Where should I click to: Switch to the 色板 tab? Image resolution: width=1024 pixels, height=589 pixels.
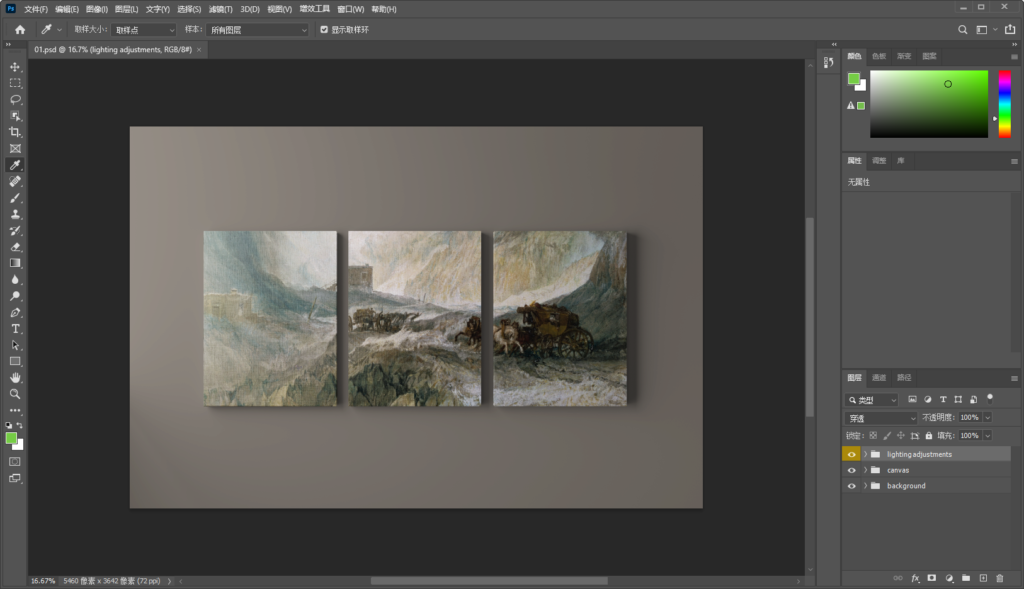click(879, 56)
